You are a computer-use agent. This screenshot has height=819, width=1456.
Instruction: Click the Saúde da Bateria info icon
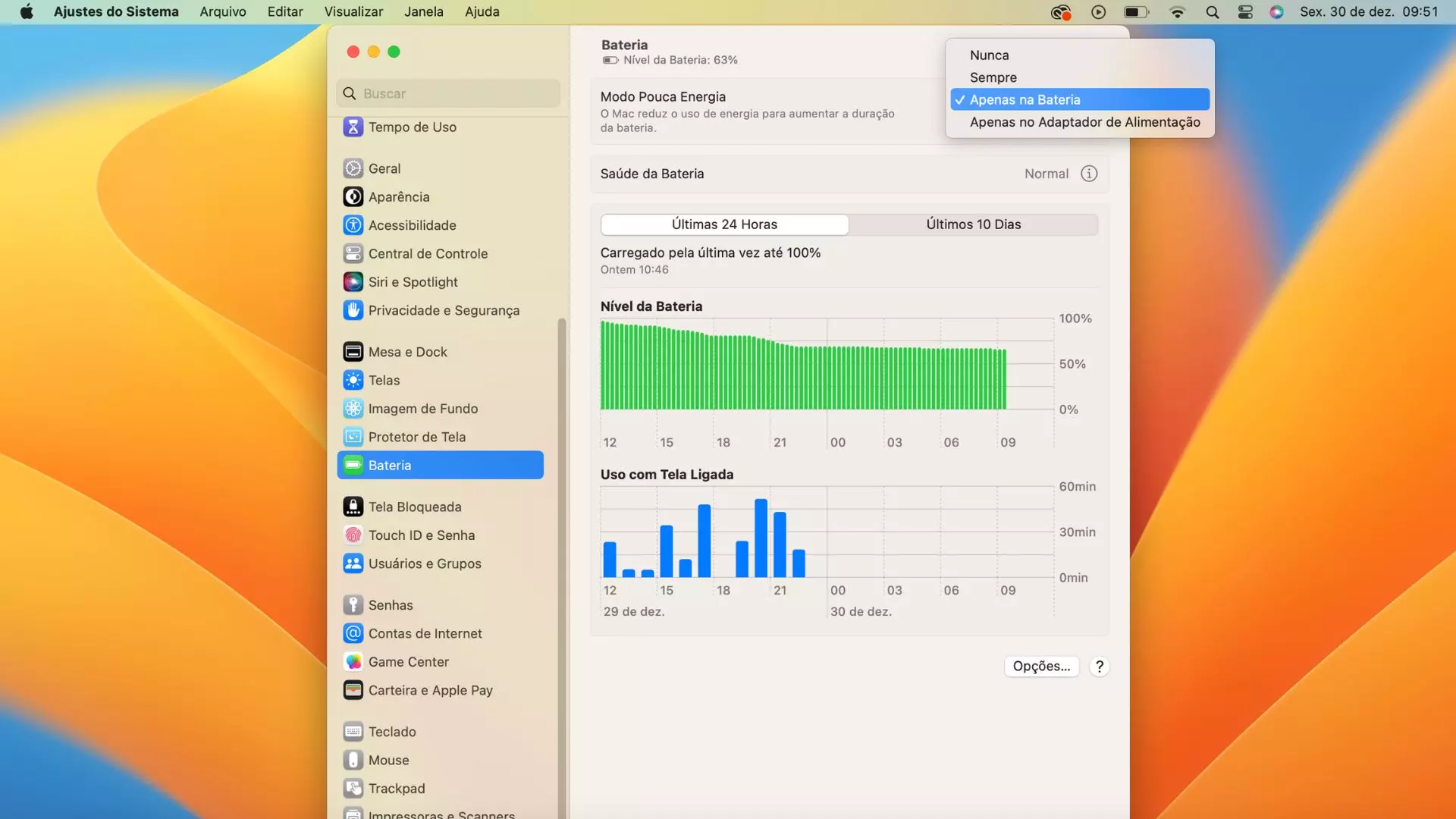pos(1089,174)
